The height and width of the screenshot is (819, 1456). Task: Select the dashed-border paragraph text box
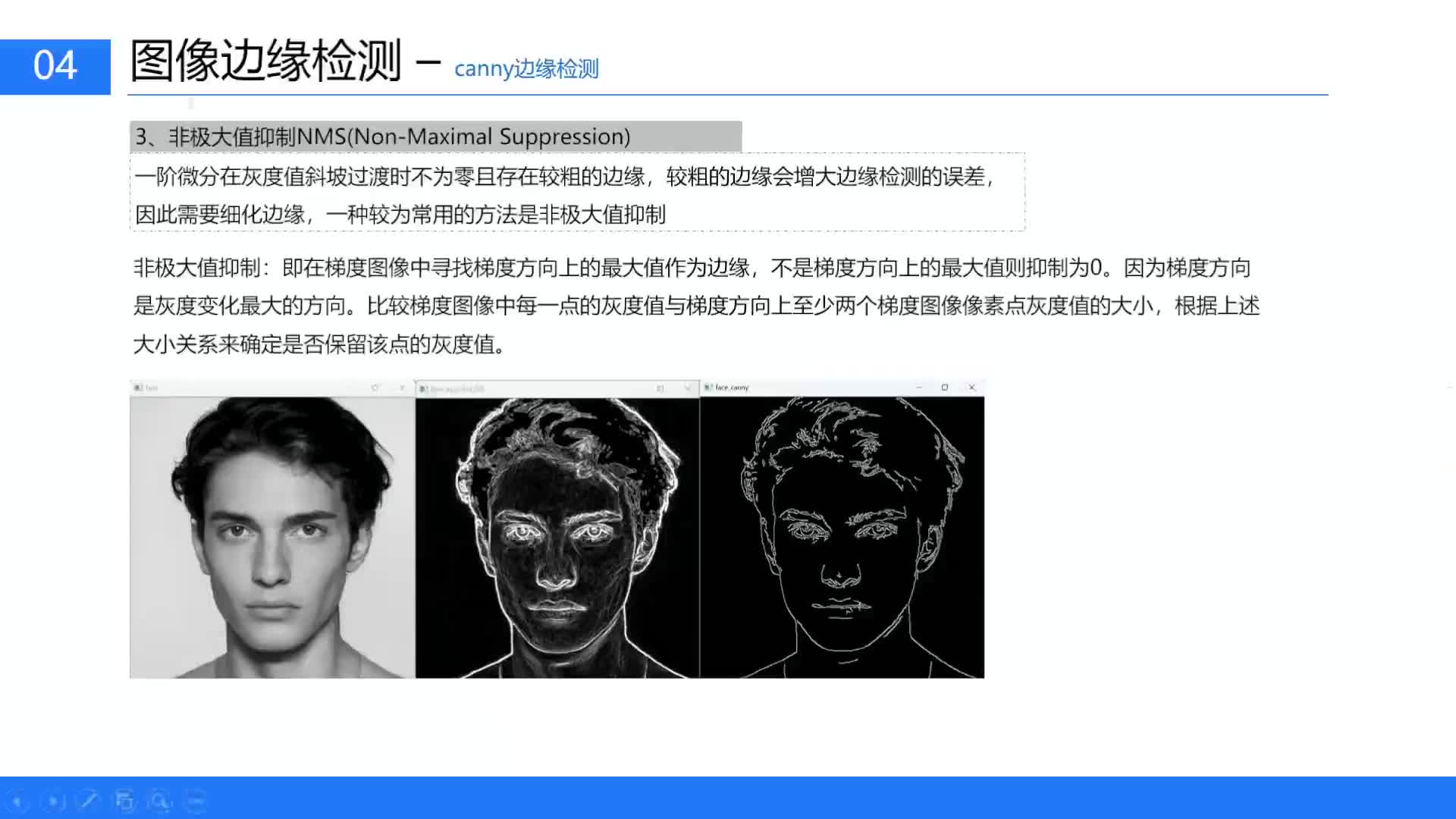point(578,193)
